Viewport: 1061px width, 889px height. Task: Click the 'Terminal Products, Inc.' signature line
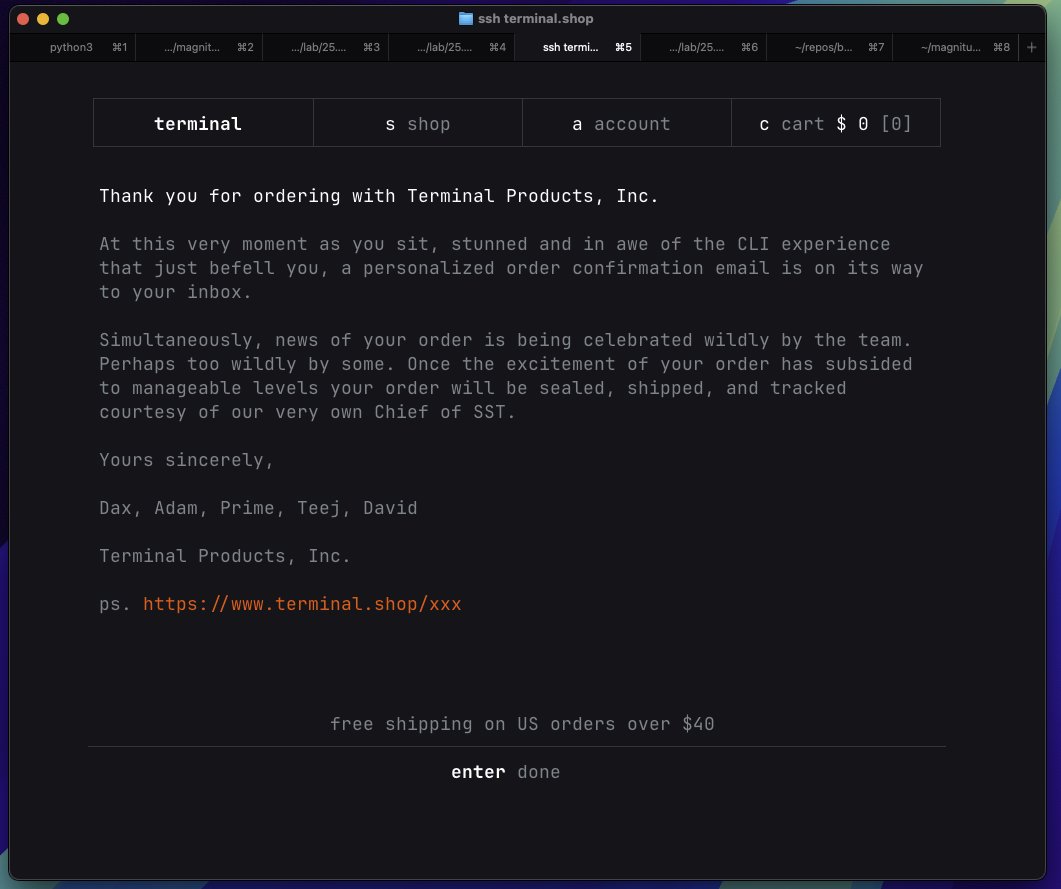pyautogui.click(x=225, y=556)
